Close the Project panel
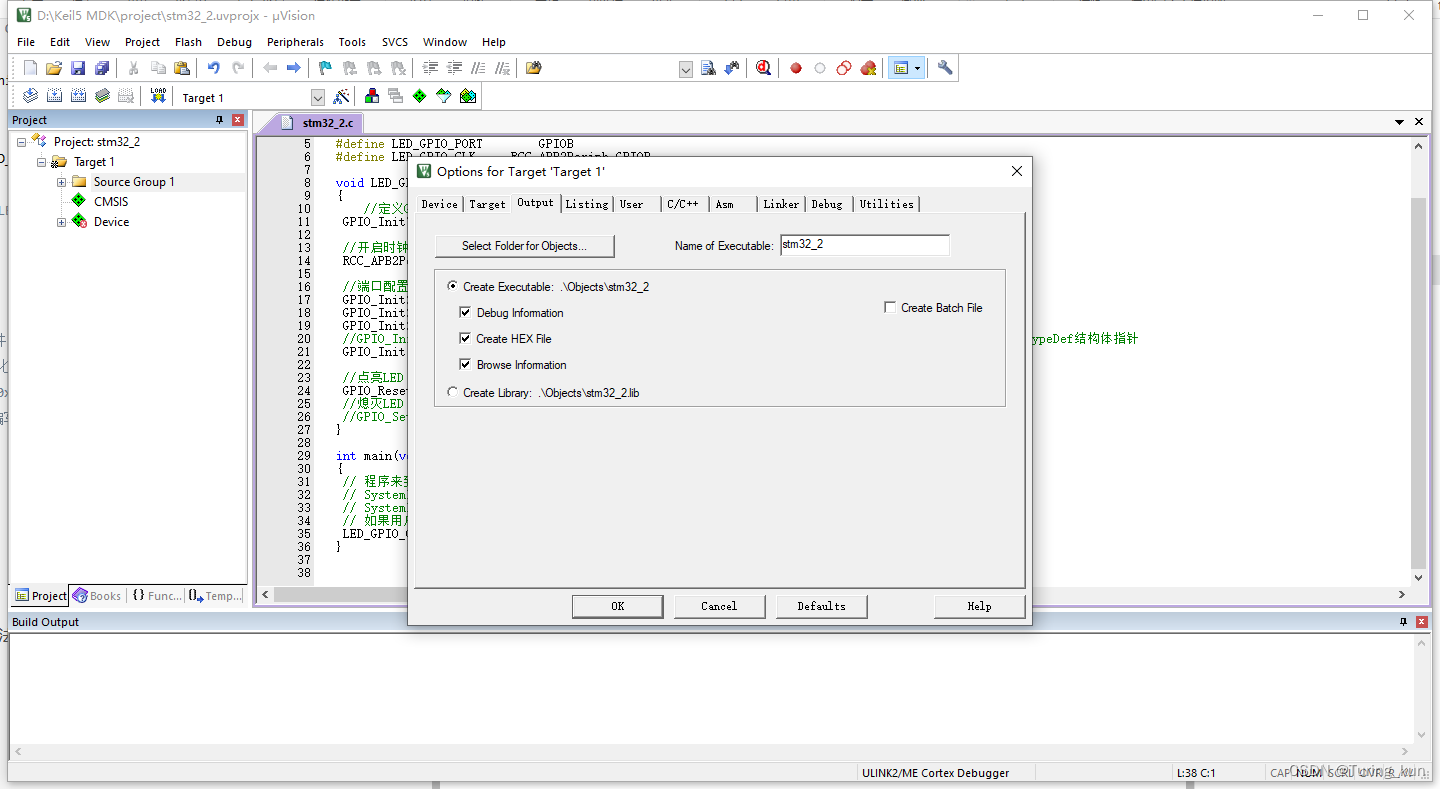 tap(238, 120)
